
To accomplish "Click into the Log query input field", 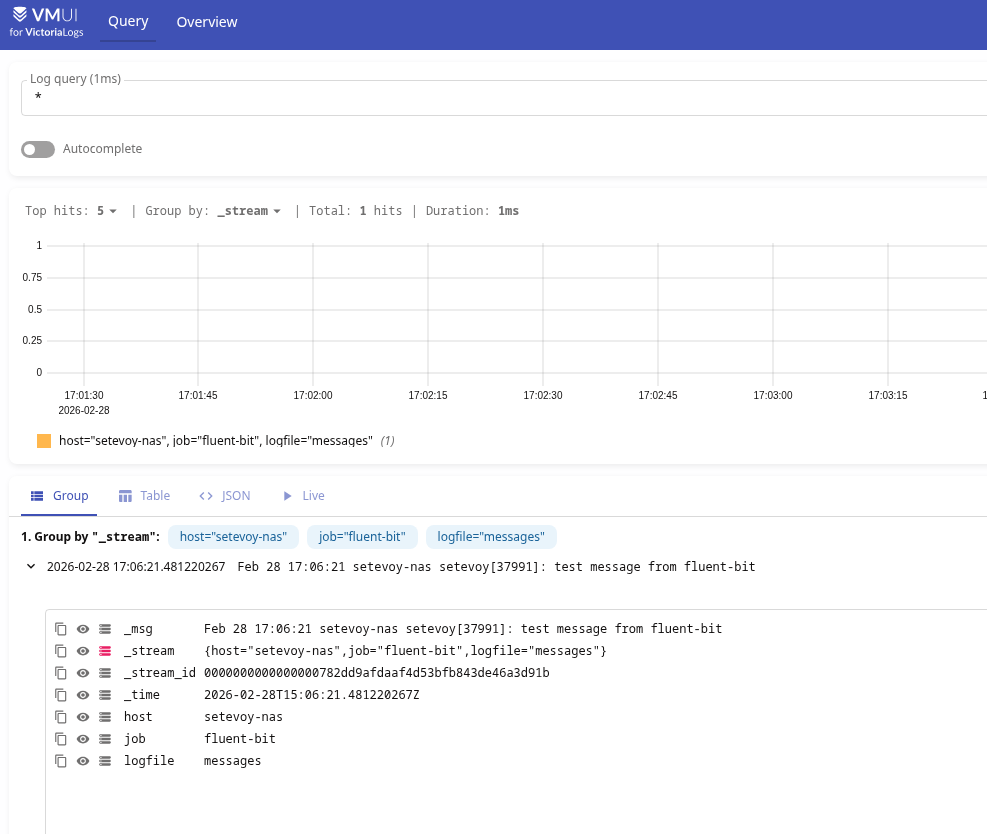I will click(x=500, y=98).
